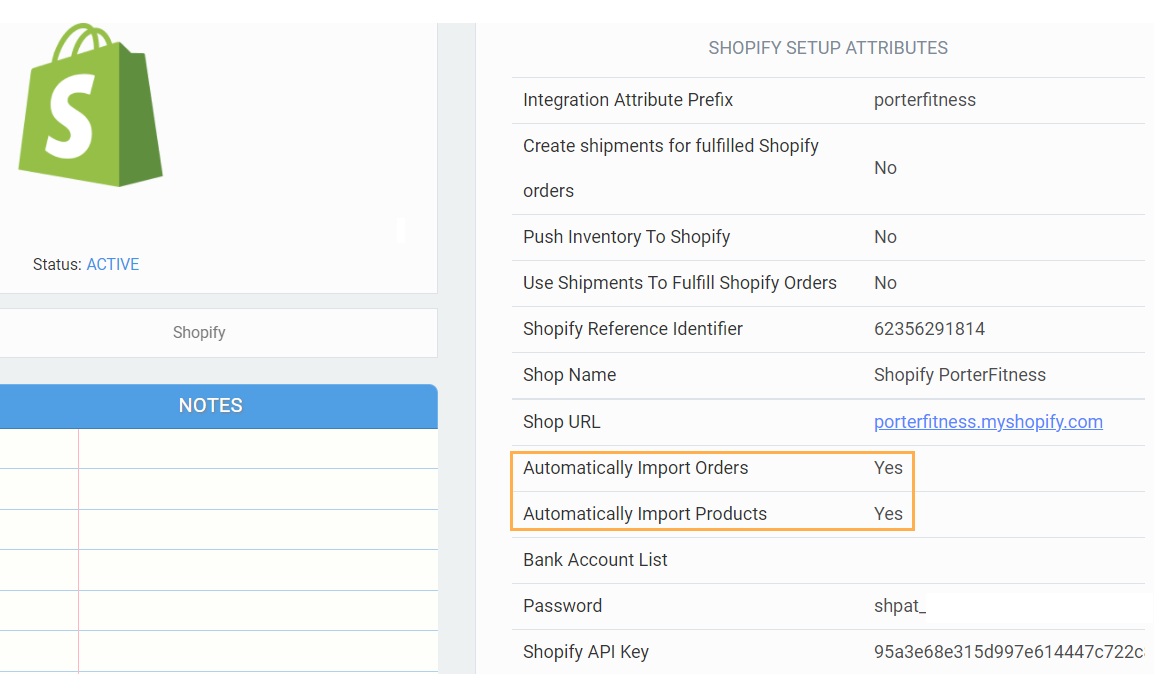The image size is (1154, 674).
Task: Toggle the Create shipments for fulfilled orders value
Action: point(885,168)
